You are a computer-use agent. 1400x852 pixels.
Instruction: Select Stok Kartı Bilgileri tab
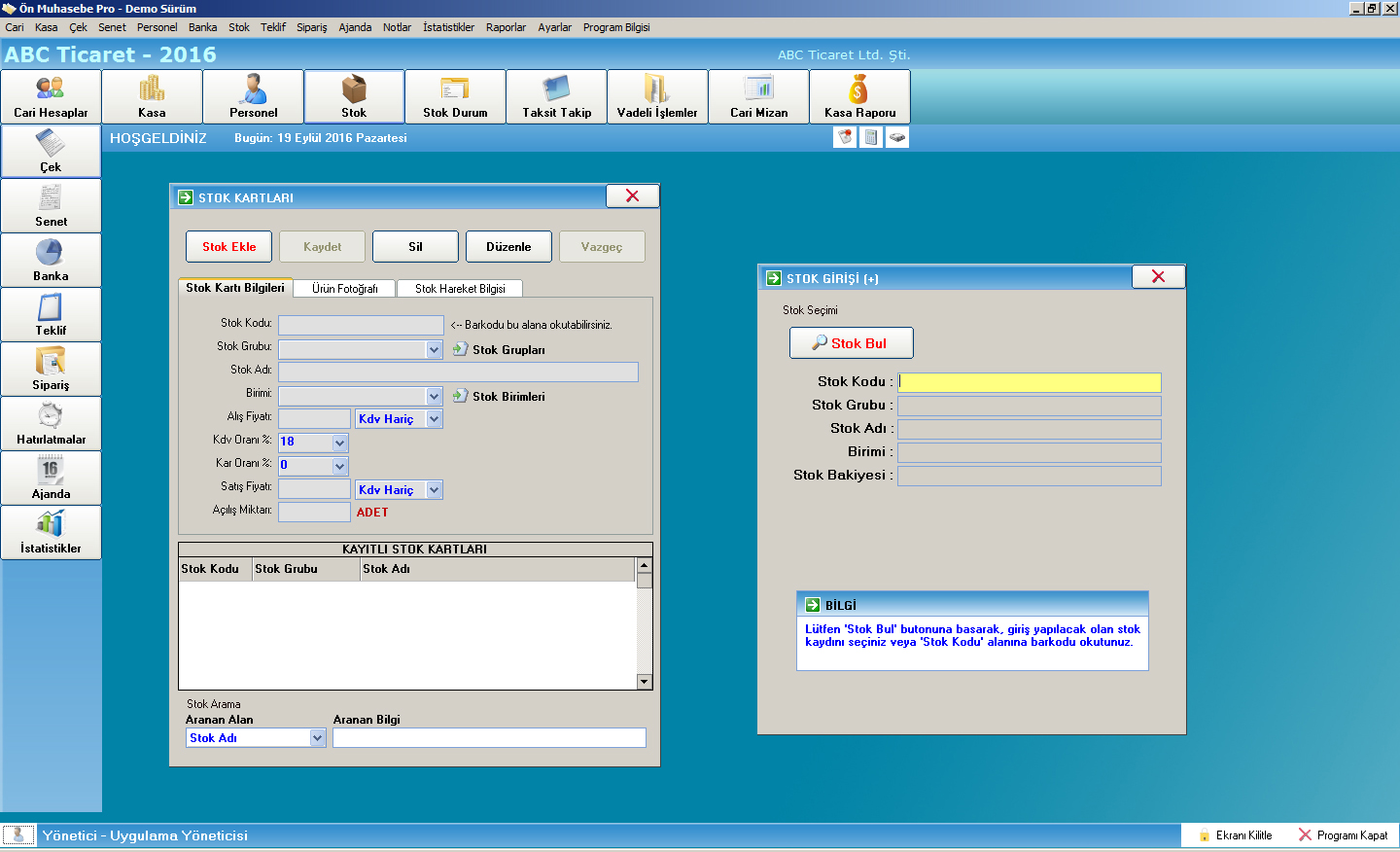point(234,288)
